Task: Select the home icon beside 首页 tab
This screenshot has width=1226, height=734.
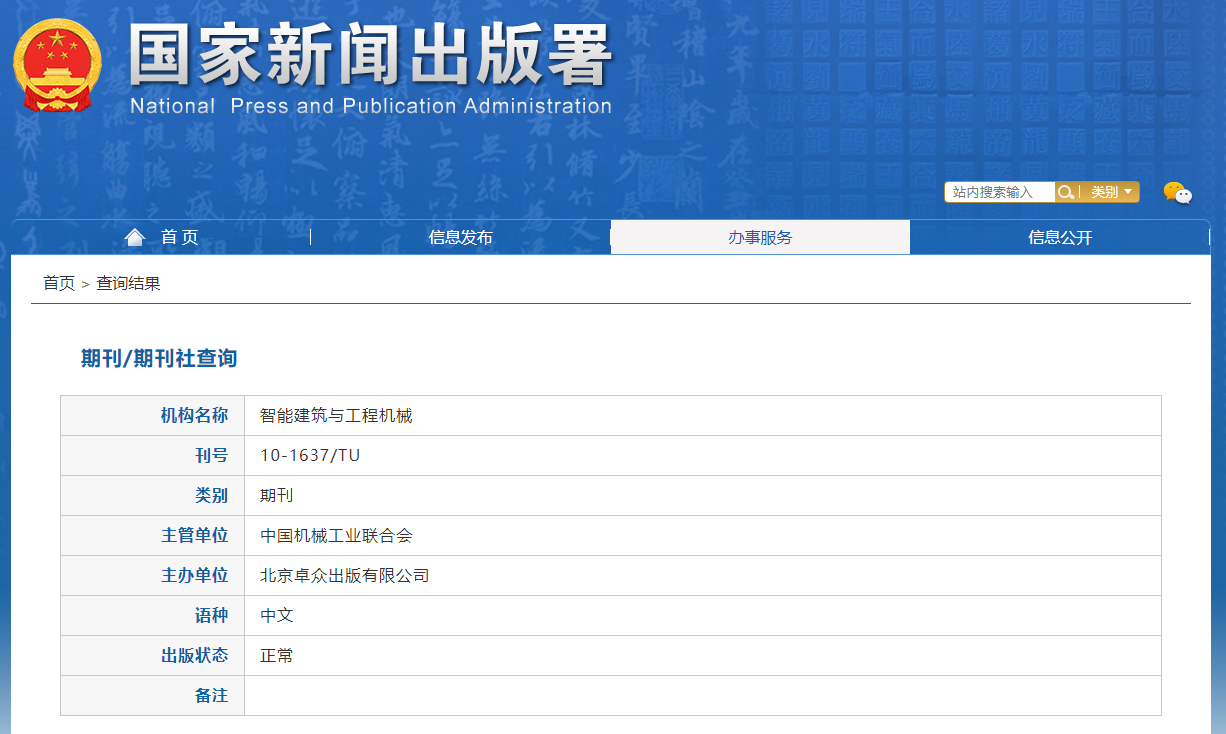Action: point(134,235)
